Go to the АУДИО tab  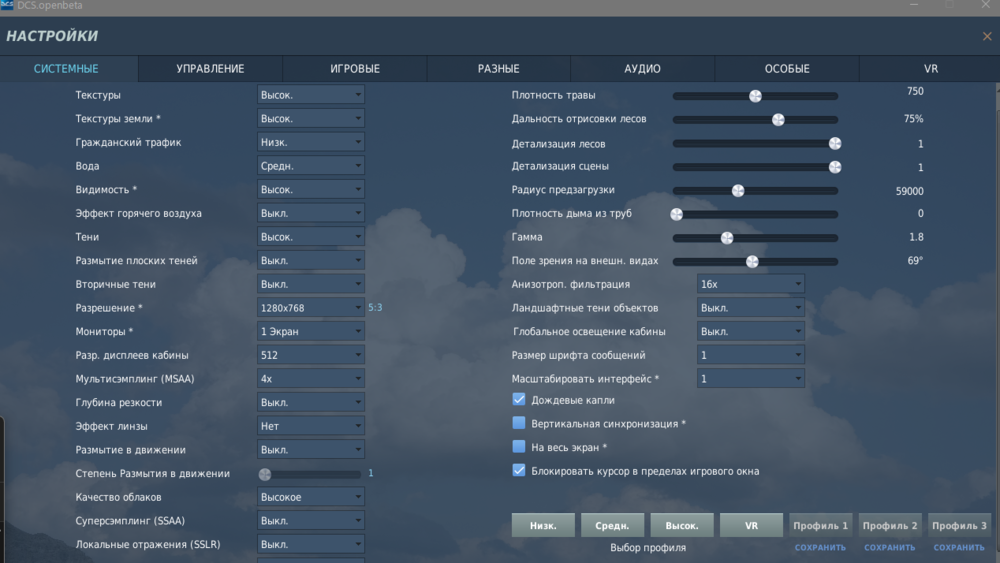click(x=642, y=69)
